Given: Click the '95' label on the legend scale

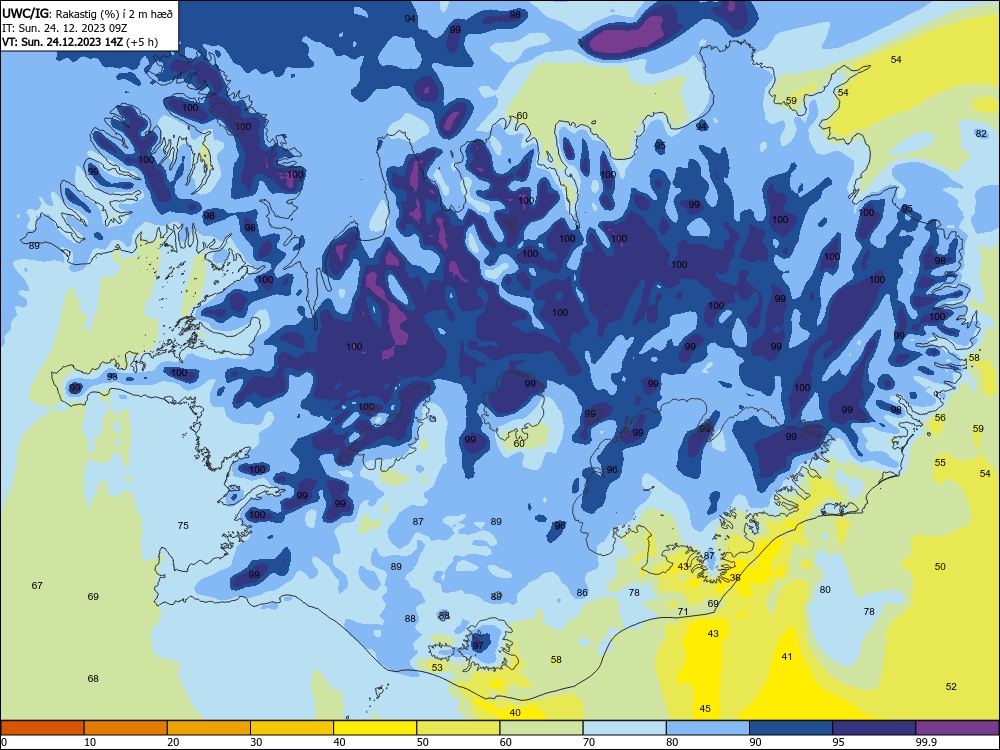Looking at the screenshot, I should point(838,742).
